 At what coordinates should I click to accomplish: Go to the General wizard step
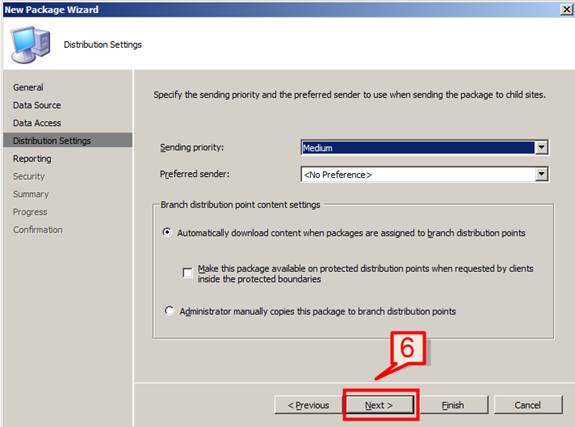pos(28,87)
